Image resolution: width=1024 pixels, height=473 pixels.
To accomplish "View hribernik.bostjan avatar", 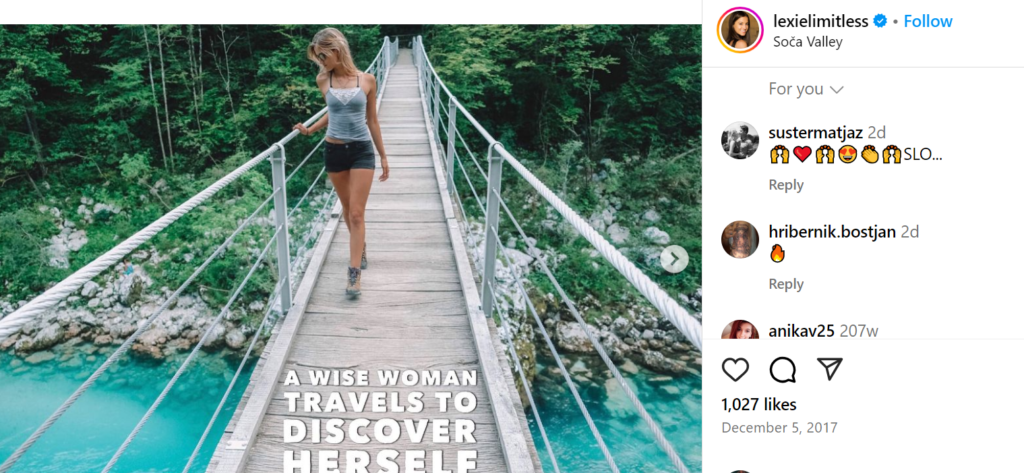I will pyautogui.click(x=740, y=240).
